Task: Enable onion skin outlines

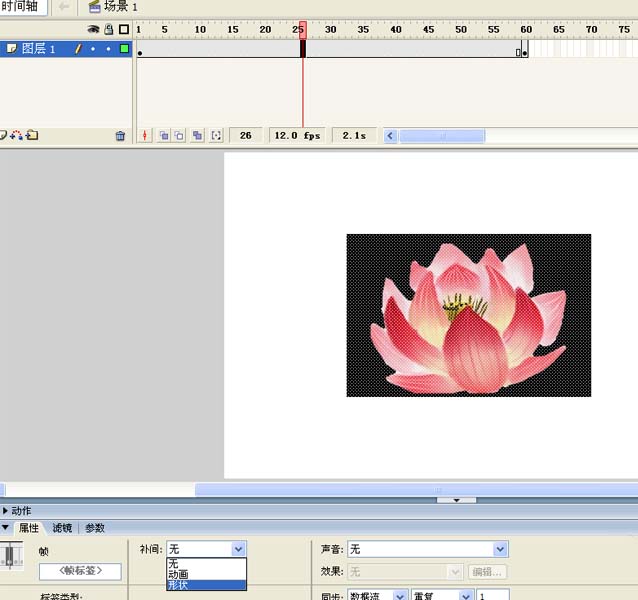Action: tap(179, 135)
